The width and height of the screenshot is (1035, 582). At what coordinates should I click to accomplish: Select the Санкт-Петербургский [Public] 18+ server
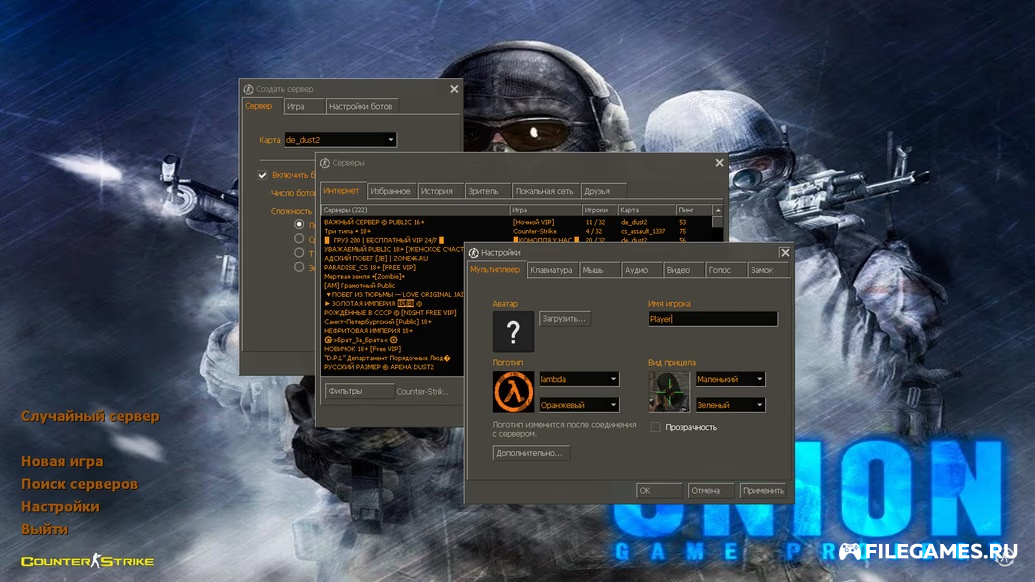point(393,322)
